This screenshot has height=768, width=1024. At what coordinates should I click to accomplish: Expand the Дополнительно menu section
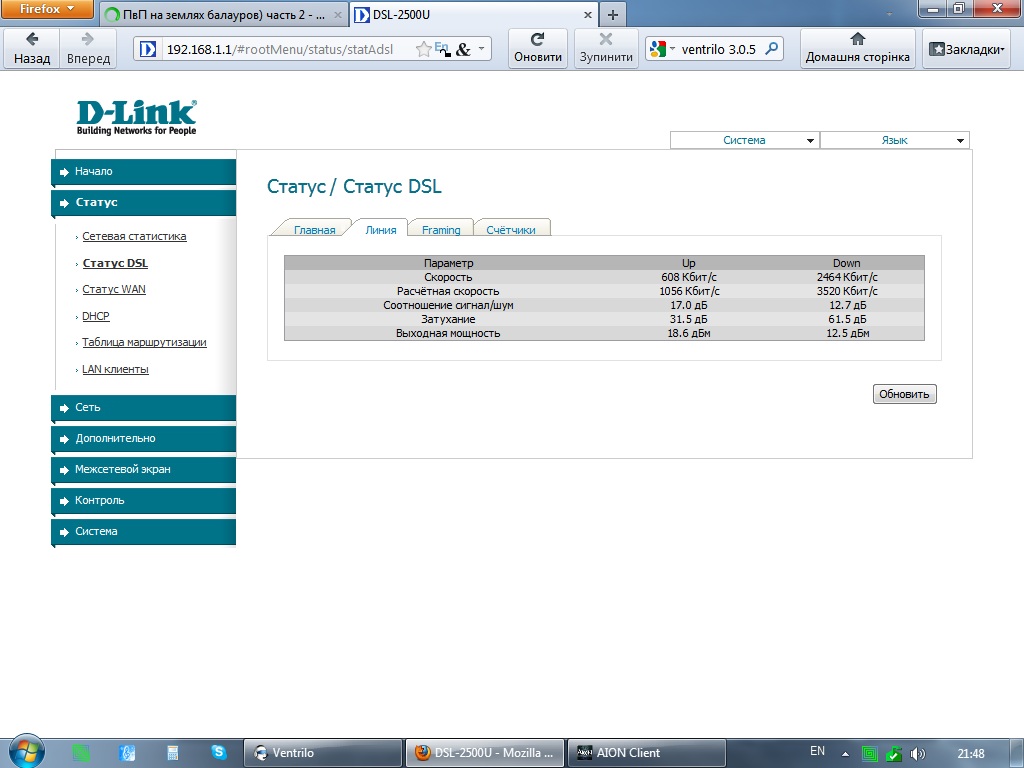(144, 438)
